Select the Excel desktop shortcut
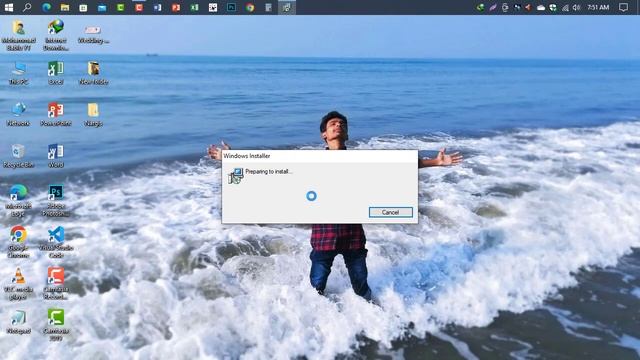This screenshot has width=640, height=360. tap(56, 73)
